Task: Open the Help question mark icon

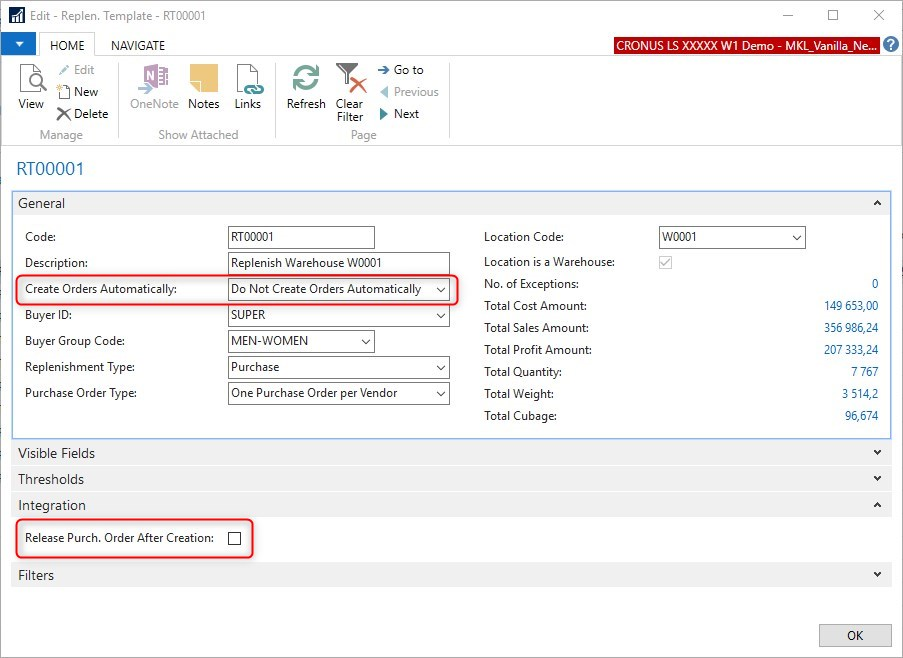Action: coord(891,45)
